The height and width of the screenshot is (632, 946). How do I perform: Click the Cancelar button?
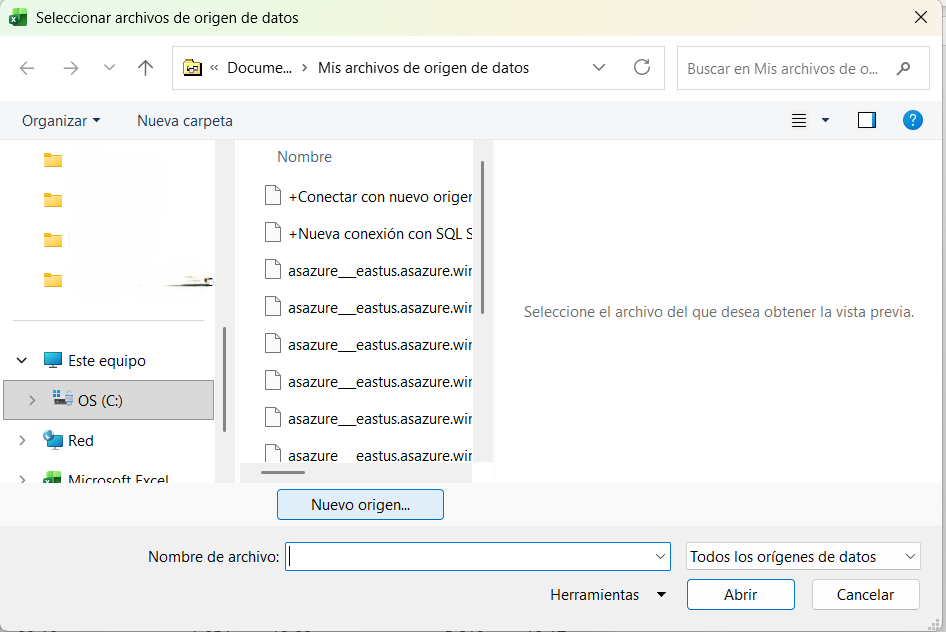pos(865,595)
